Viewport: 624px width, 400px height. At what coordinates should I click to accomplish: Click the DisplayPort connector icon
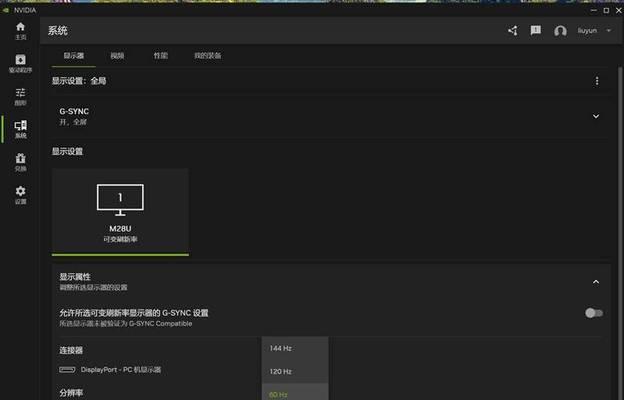coord(67,370)
